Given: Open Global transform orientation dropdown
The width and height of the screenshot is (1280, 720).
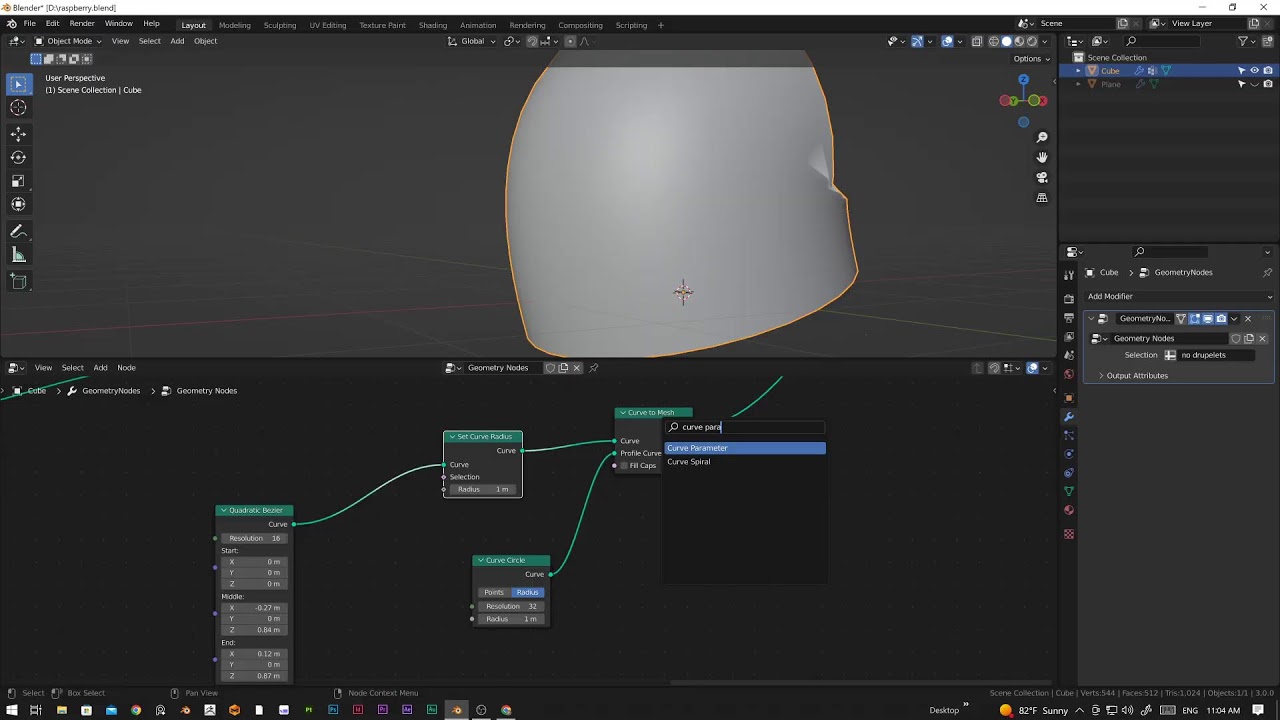Looking at the screenshot, I should (470, 41).
